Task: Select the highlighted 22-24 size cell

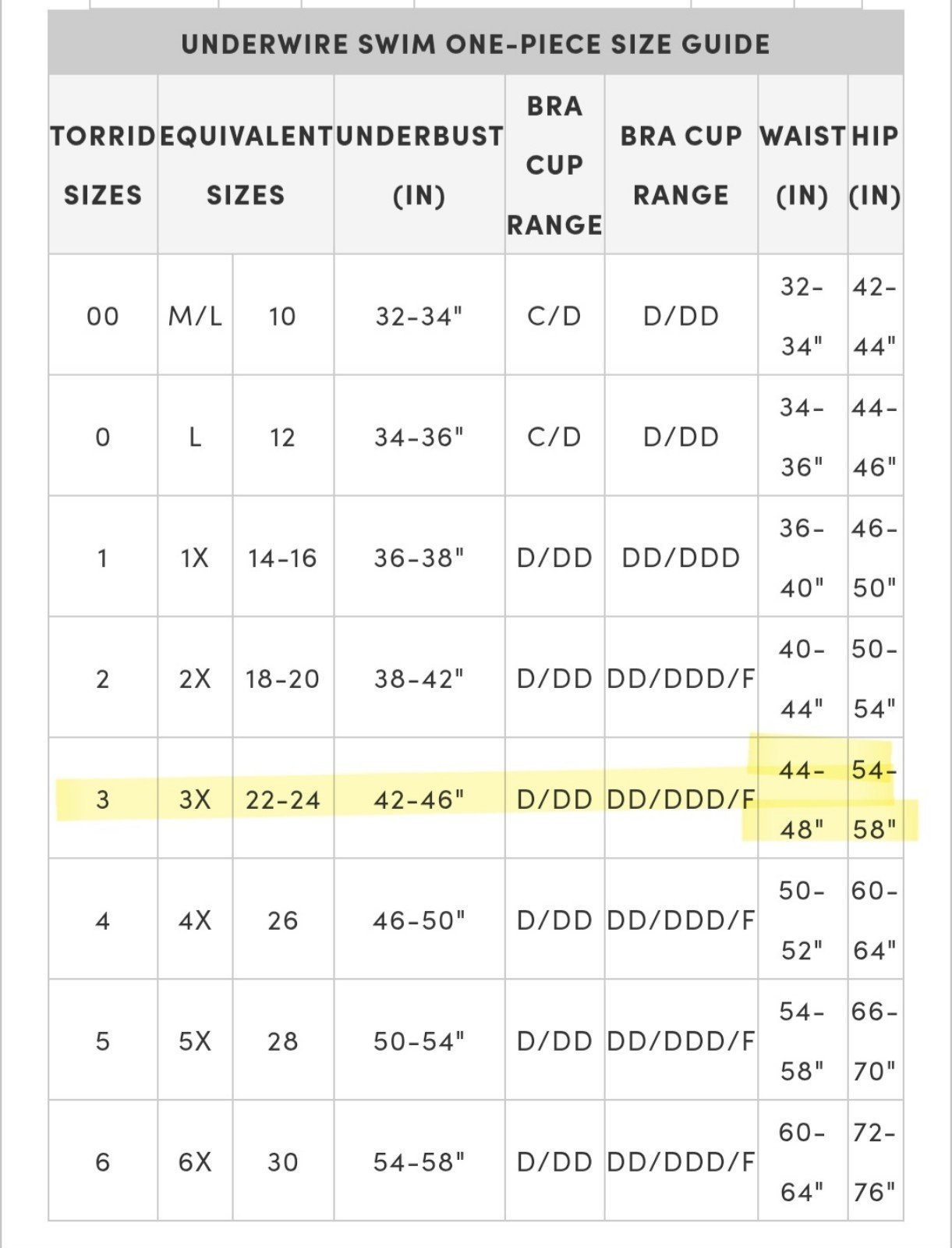Action: (x=283, y=799)
